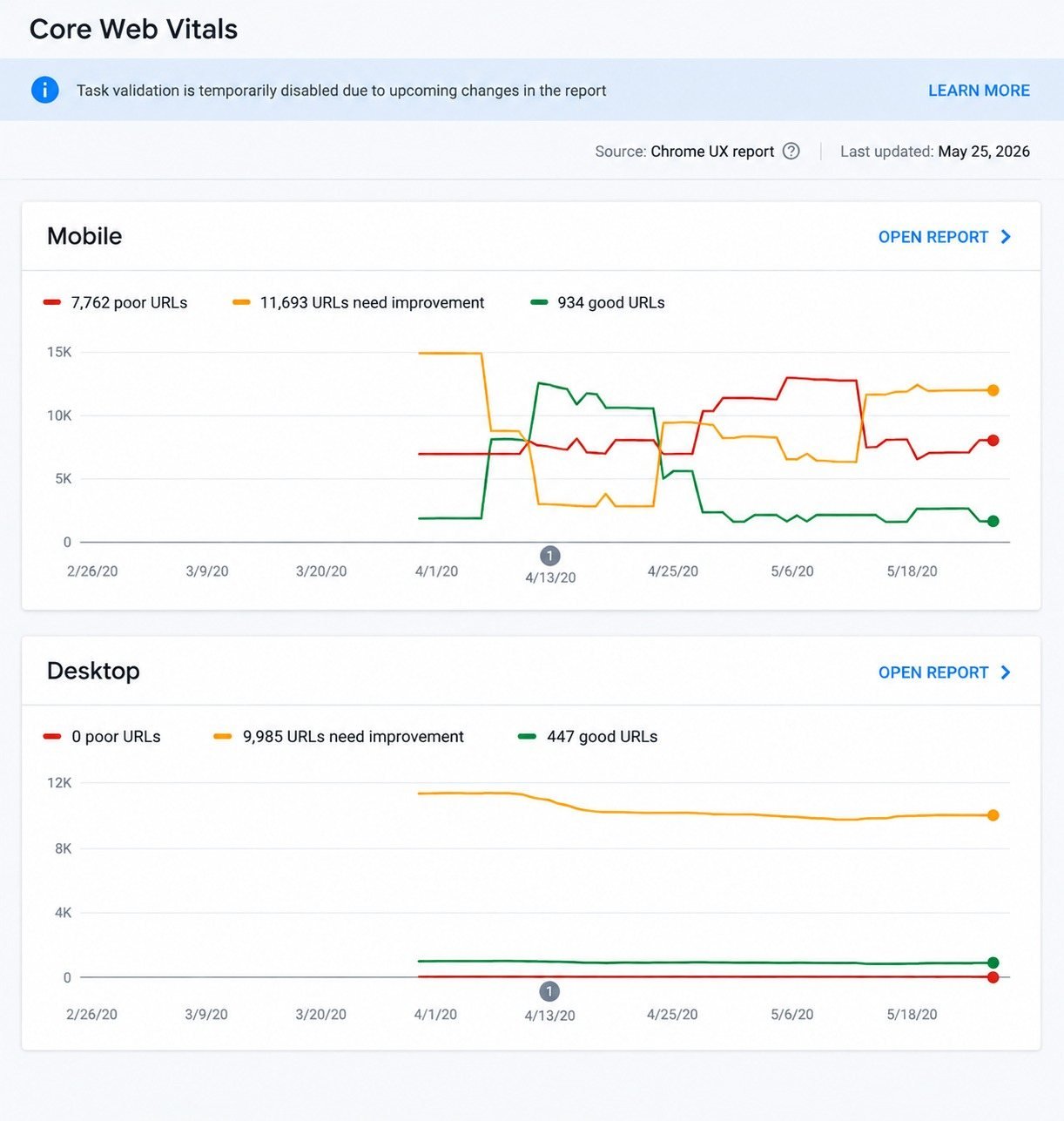This screenshot has width=1064, height=1121.
Task: Click the 4/1/20 date label on Mobile chart
Action: click(x=436, y=571)
